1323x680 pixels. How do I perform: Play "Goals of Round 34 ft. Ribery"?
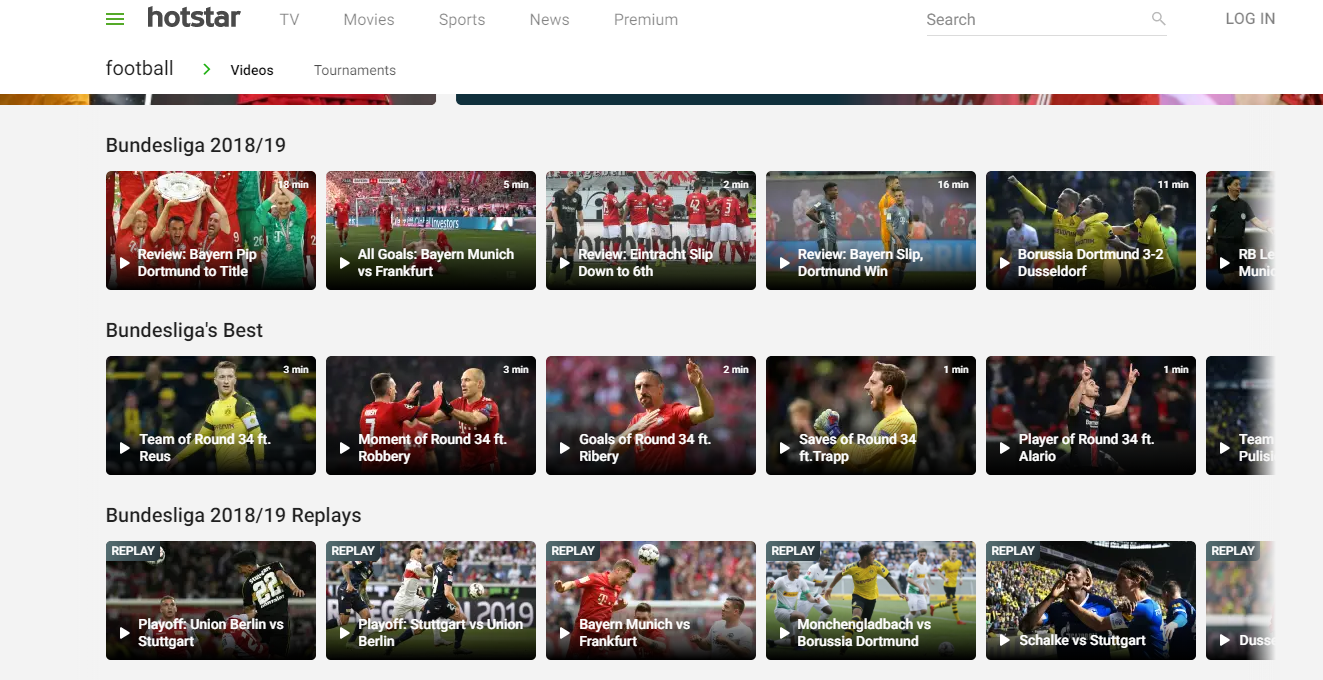pos(650,415)
